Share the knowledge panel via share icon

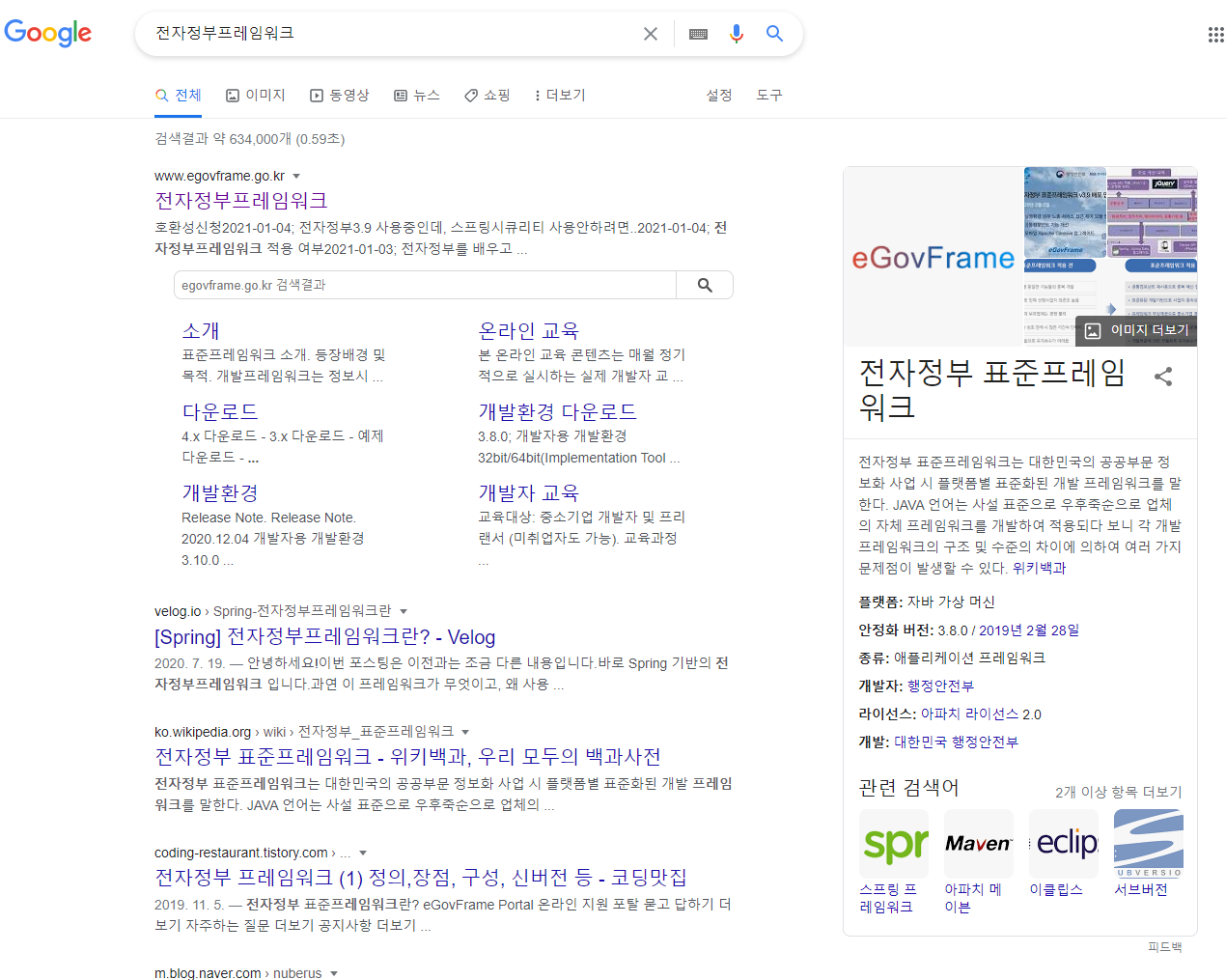point(1163,377)
